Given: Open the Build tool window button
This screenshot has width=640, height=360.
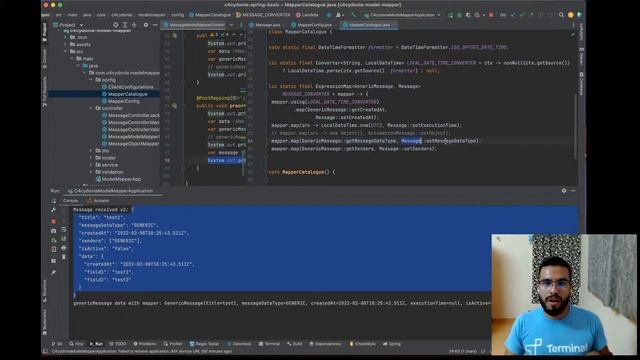Looking at the screenshot, I should (295, 344).
